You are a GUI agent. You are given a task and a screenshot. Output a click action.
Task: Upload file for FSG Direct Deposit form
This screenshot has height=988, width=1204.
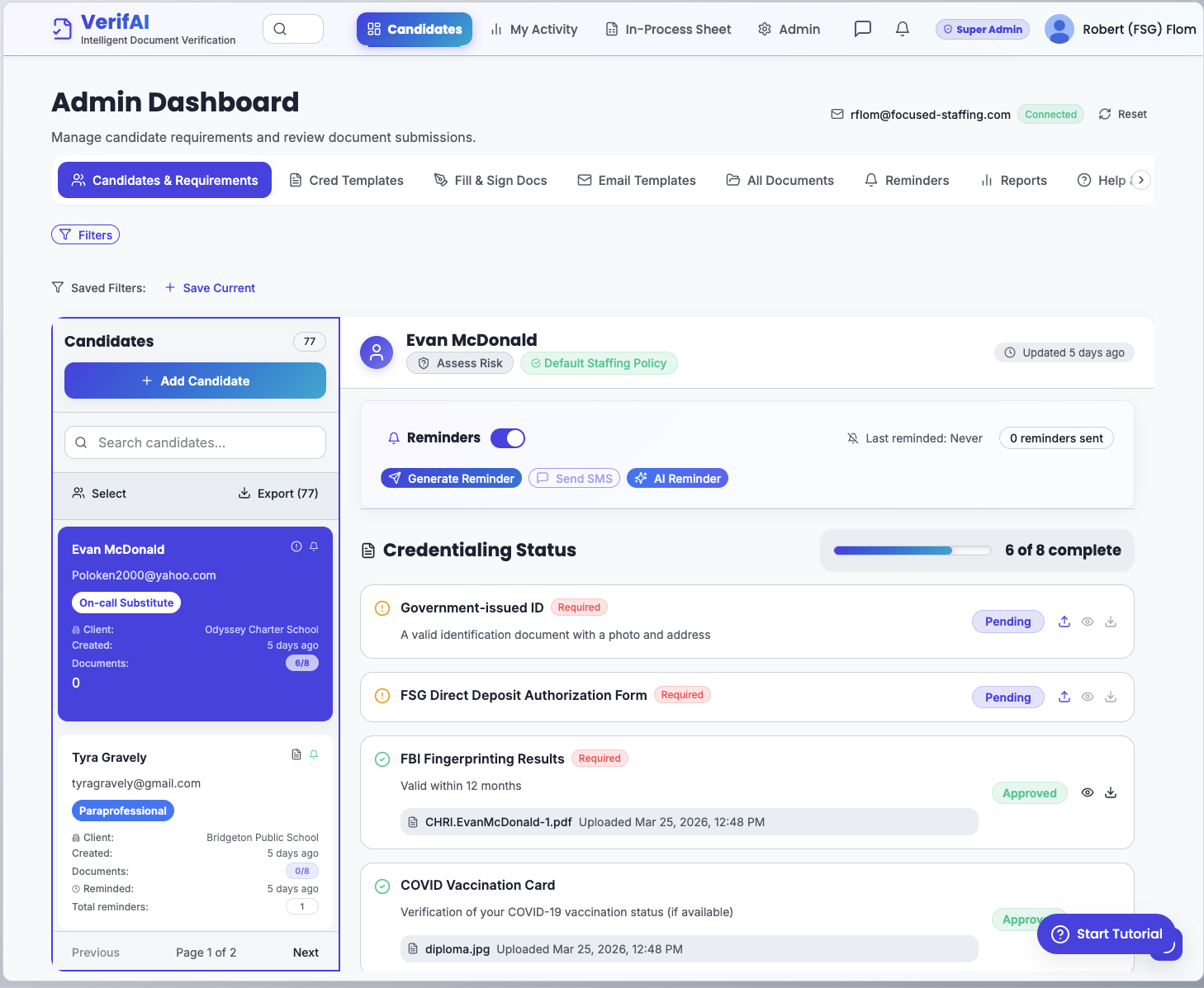click(x=1064, y=697)
